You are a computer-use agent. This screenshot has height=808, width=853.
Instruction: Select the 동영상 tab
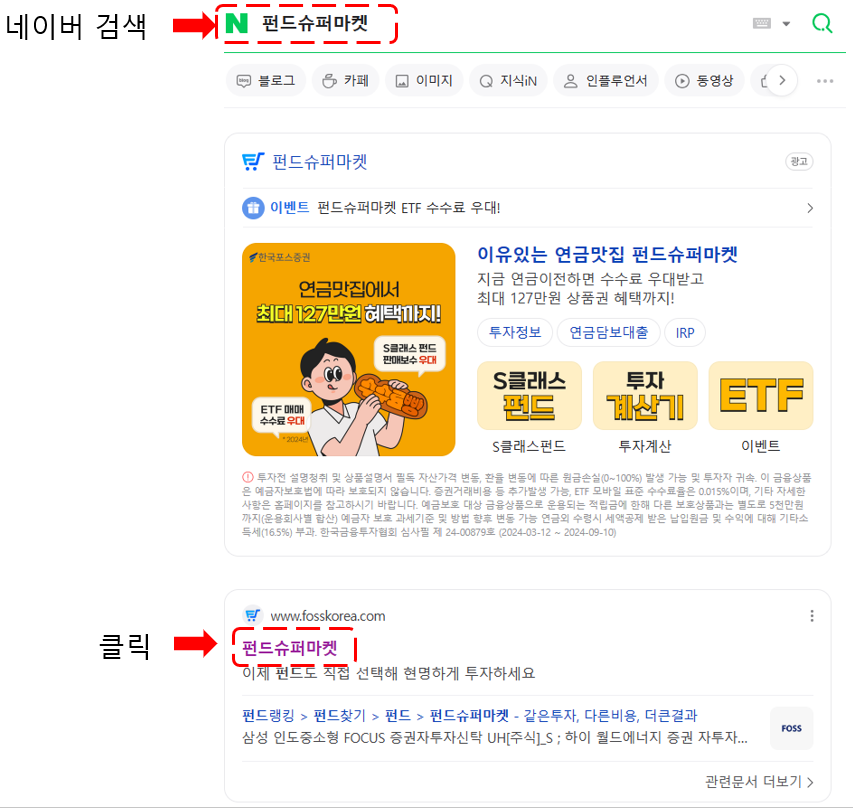coord(705,81)
